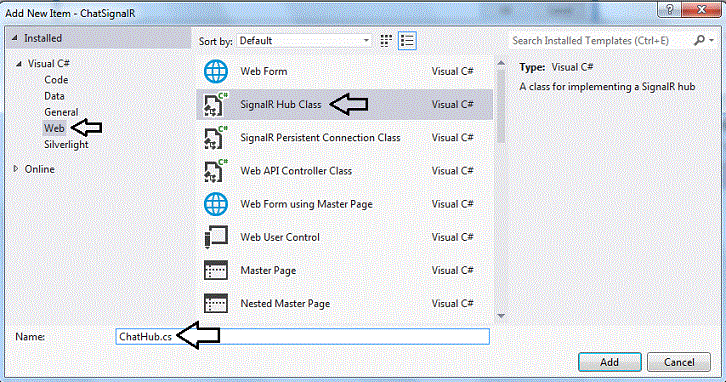Screen dimensions: 726x382
Task: Expand the Online templates node
Action: [x=16, y=169]
